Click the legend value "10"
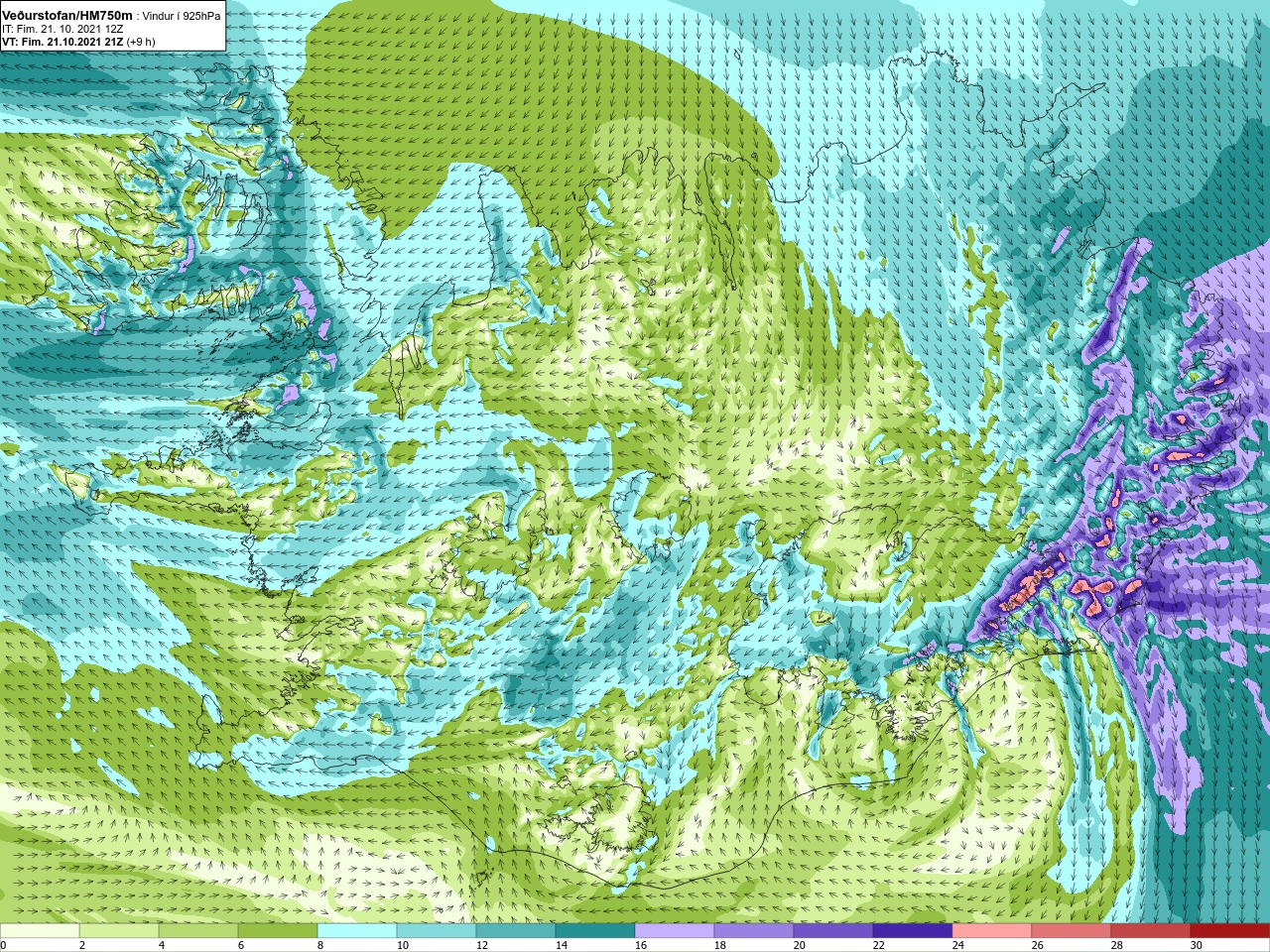1270x952 pixels. (x=402, y=945)
